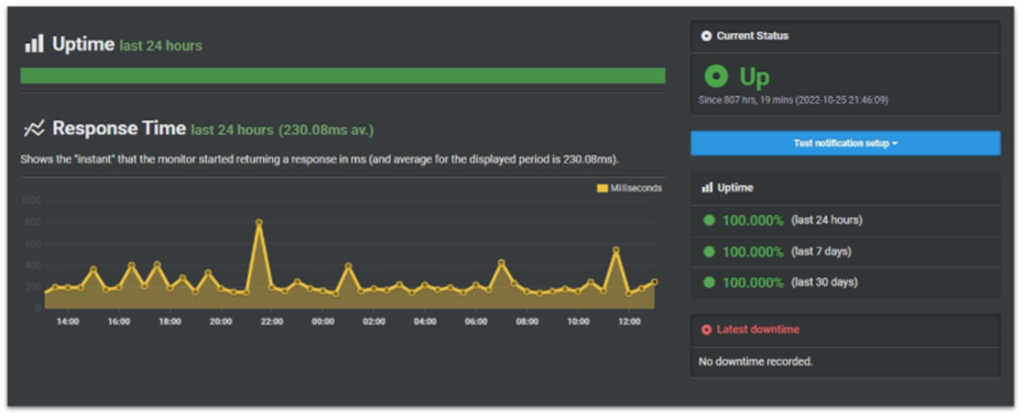1024x417 pixels.
Task: Click the large green Up status icon
Action: pos(715,76)
